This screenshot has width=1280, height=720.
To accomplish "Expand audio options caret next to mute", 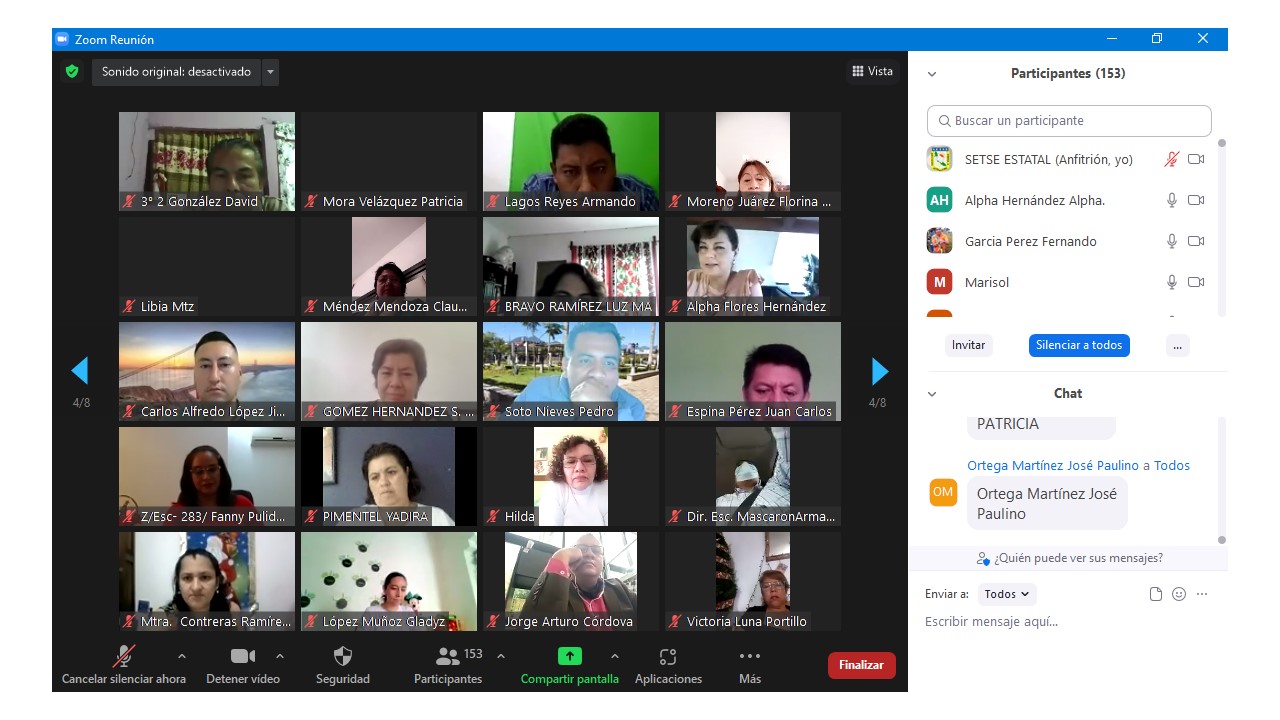I will 181,656.
